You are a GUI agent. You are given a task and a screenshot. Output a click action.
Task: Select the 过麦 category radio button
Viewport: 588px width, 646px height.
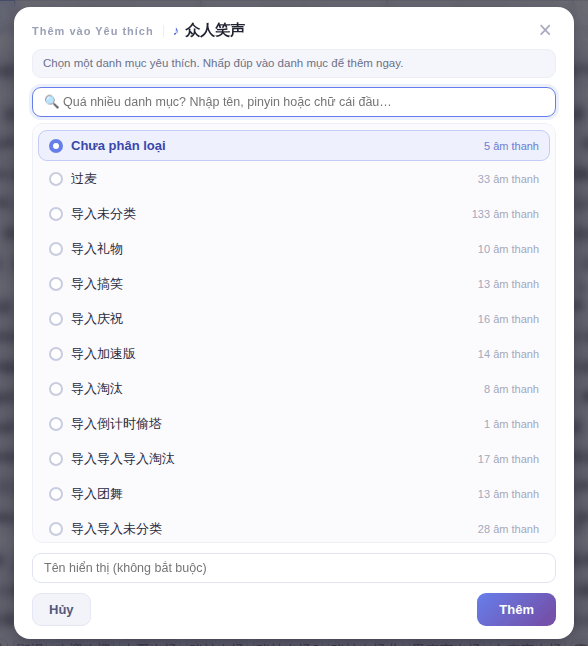(56, 179)
